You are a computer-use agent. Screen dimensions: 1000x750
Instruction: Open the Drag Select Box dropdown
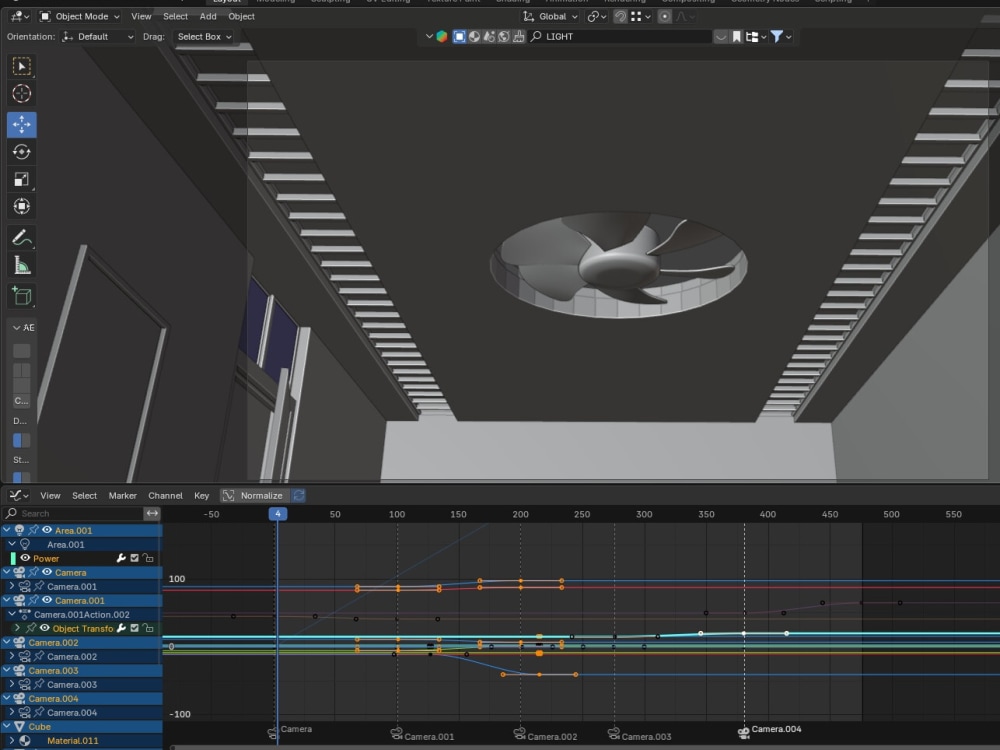point(204,37)
